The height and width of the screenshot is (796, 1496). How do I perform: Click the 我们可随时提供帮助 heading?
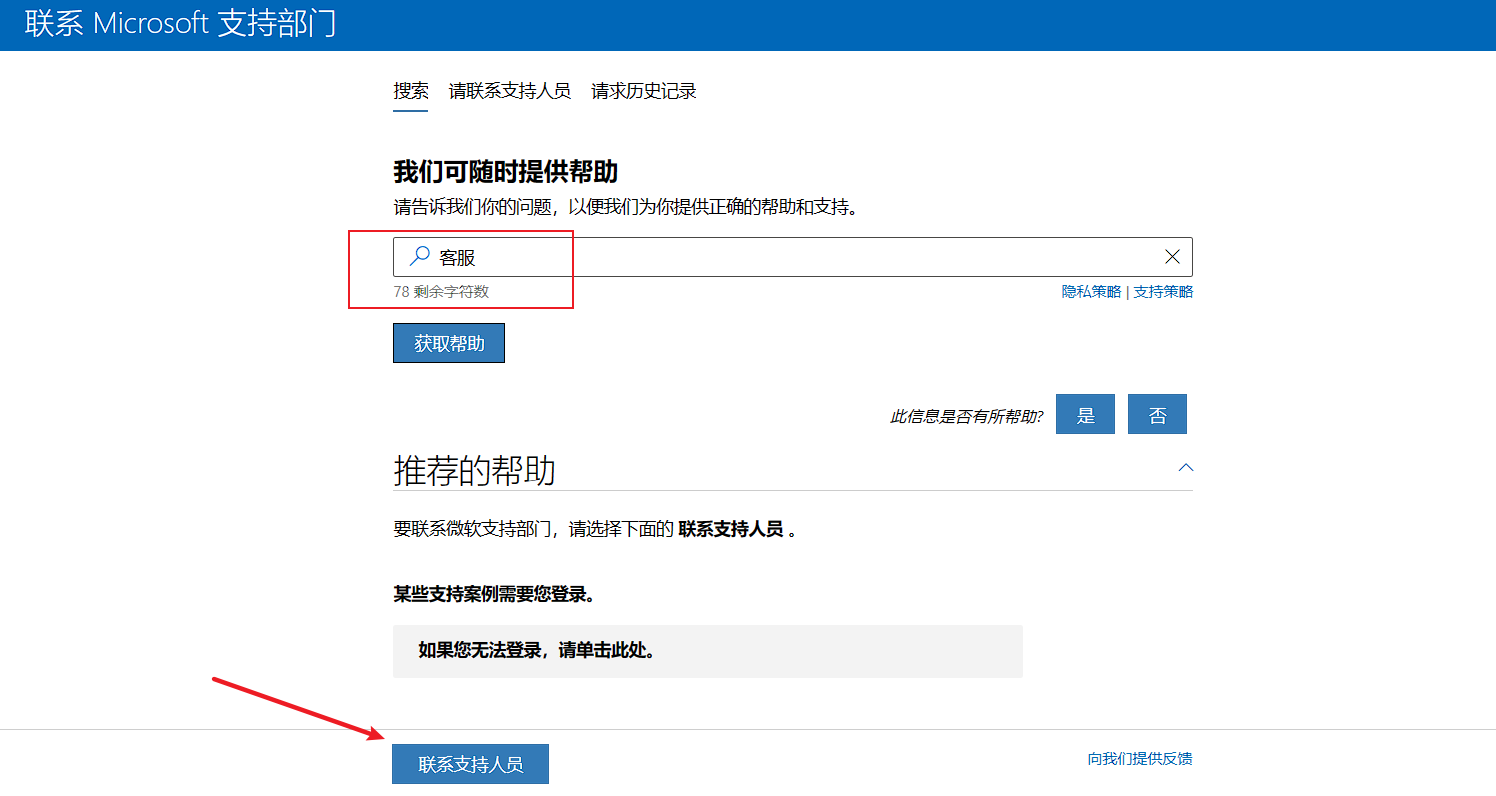click(505, 171)
